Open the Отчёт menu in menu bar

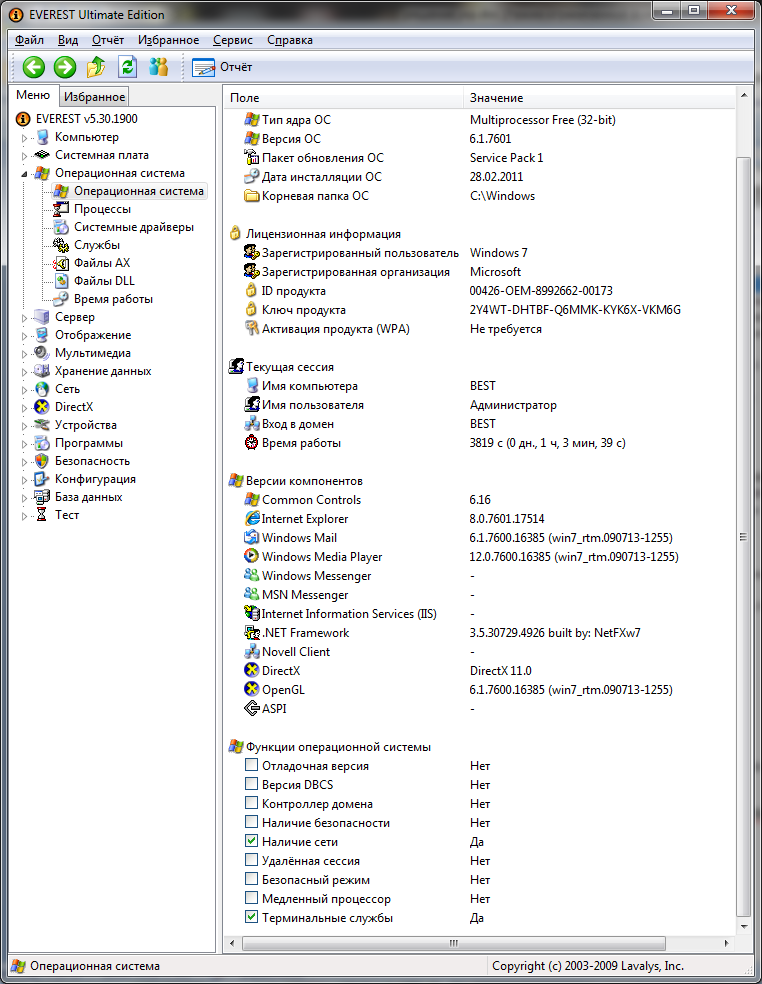pos(108,40)
